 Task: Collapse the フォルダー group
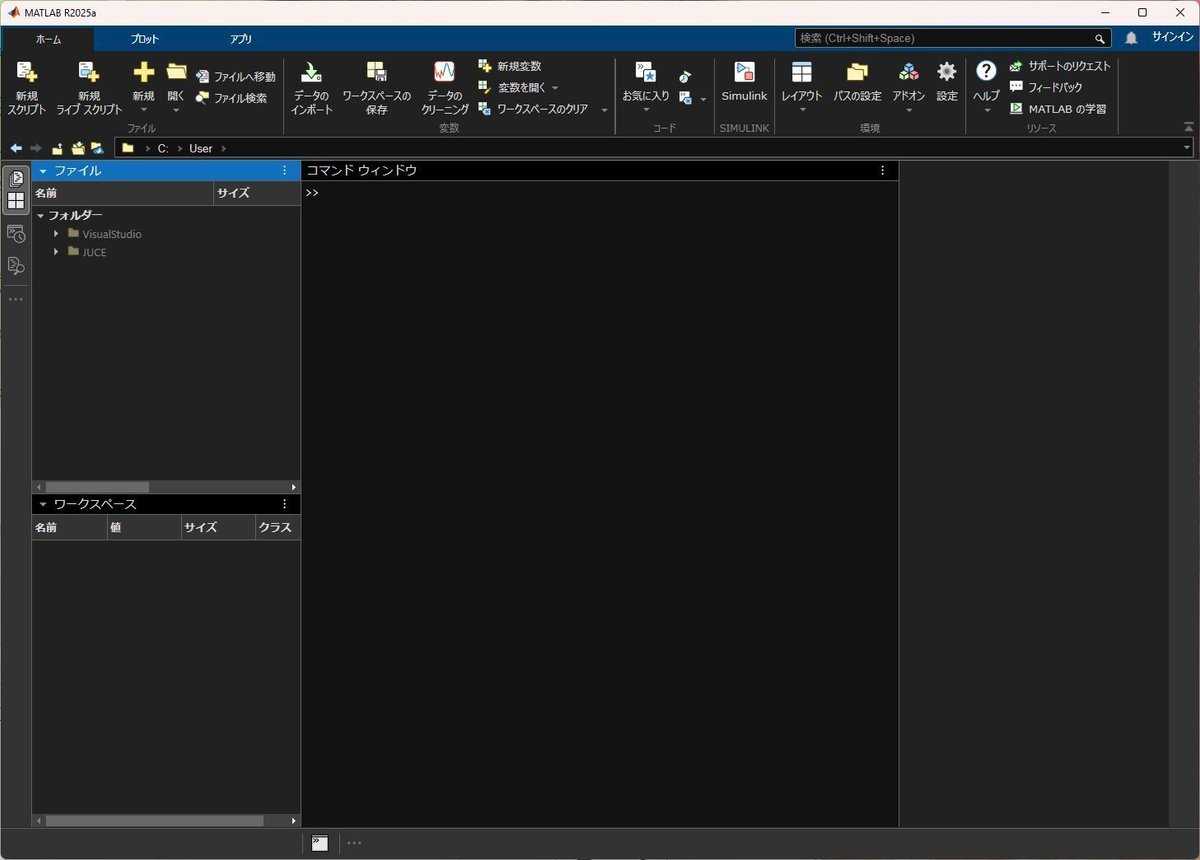pyautogui.click(x=41, y=215)
